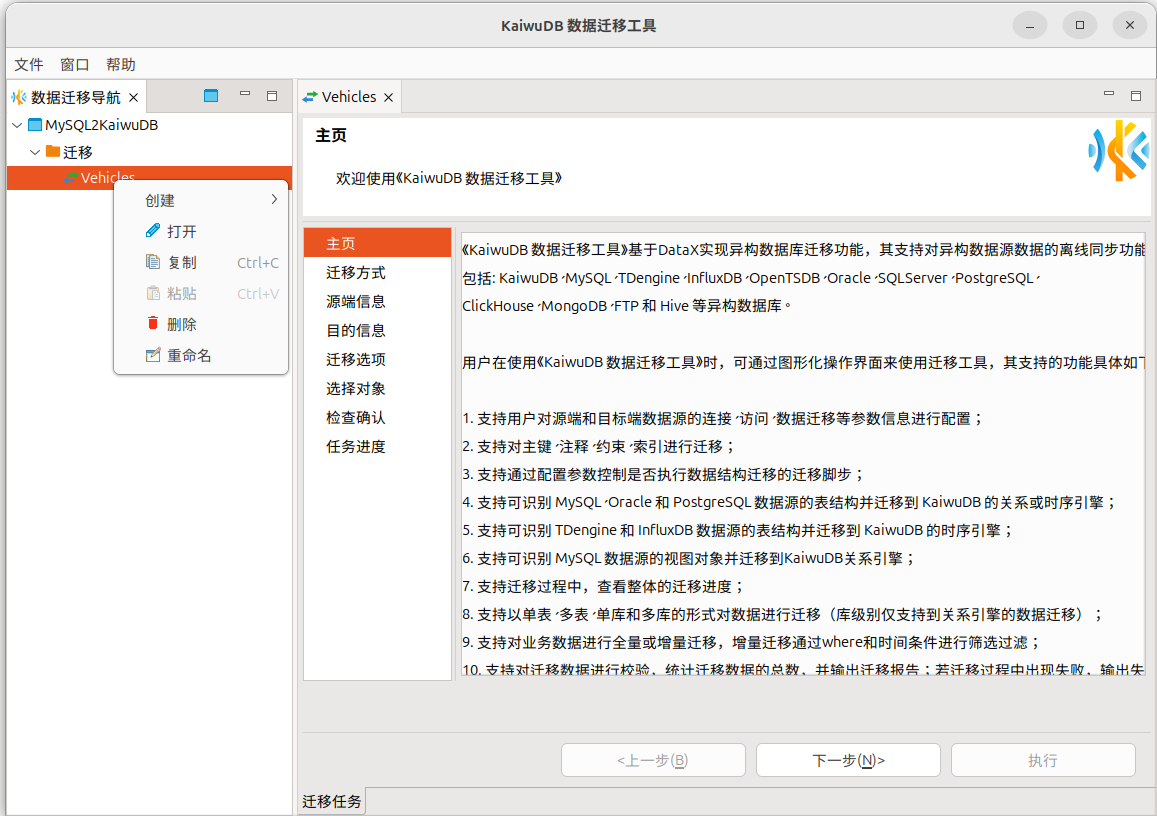
Task: Click the KaiwuDB logo in header
Action: 1118,150
